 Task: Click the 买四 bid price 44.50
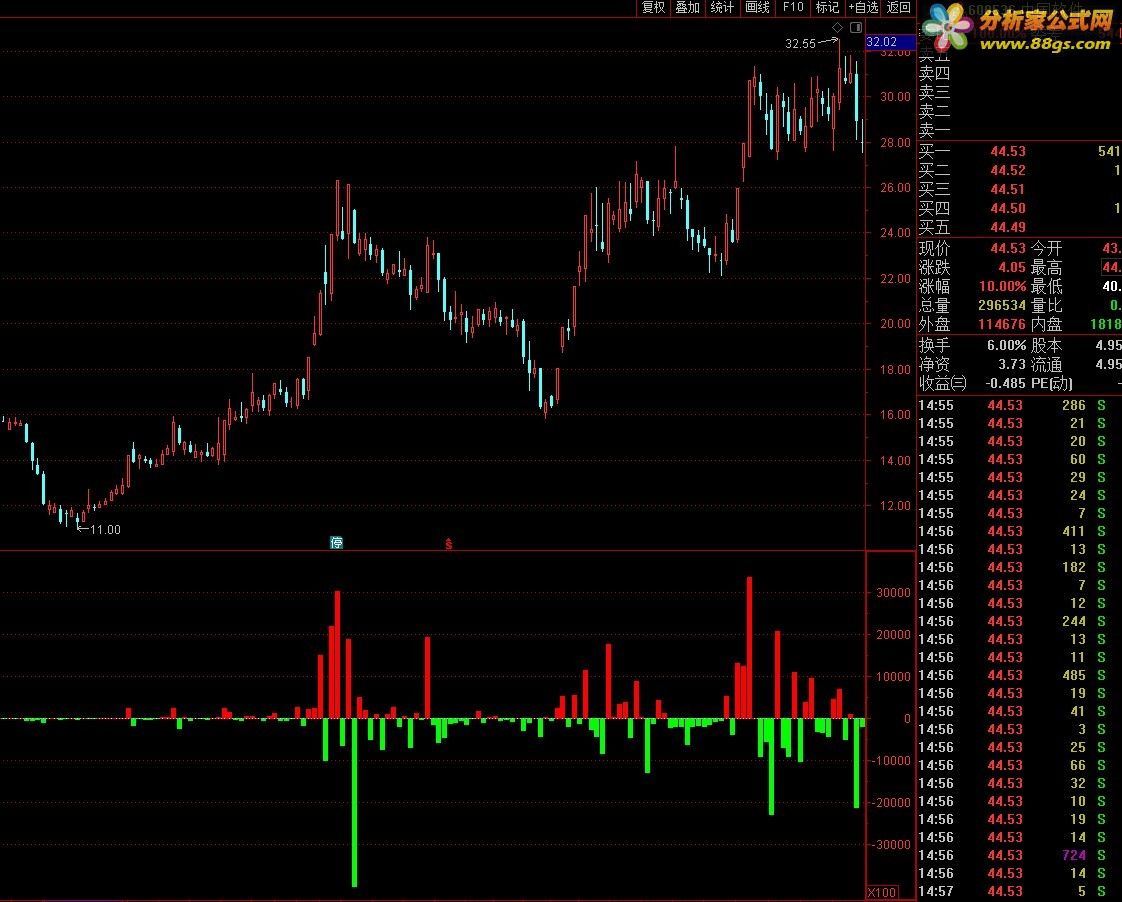1008,208
